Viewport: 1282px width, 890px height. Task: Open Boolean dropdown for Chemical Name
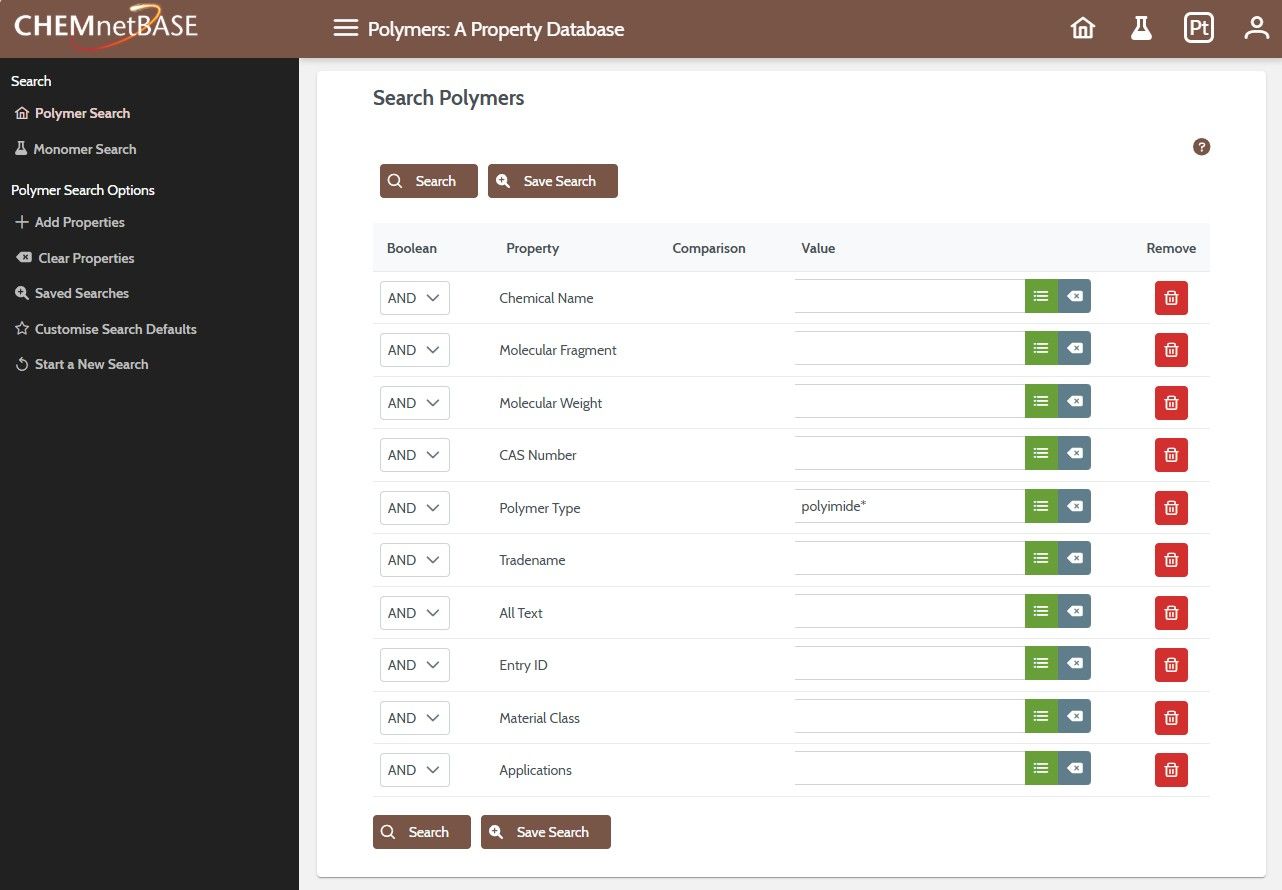point(415,298)
